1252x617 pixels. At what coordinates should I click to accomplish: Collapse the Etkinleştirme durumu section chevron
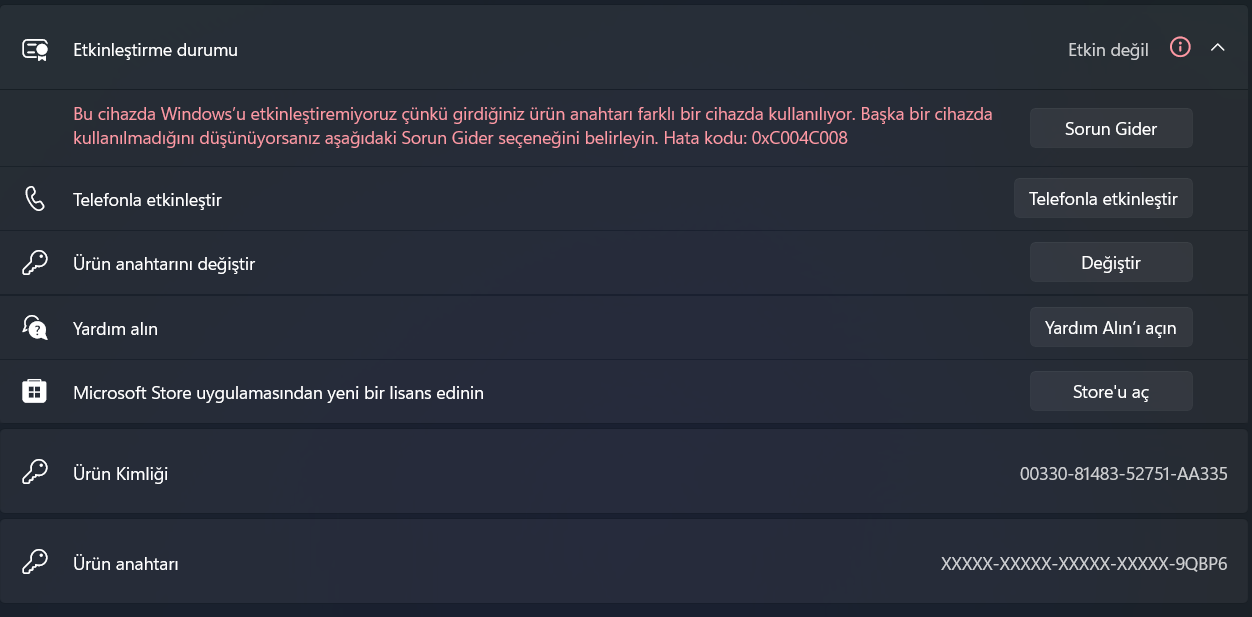click(1217, 48)
